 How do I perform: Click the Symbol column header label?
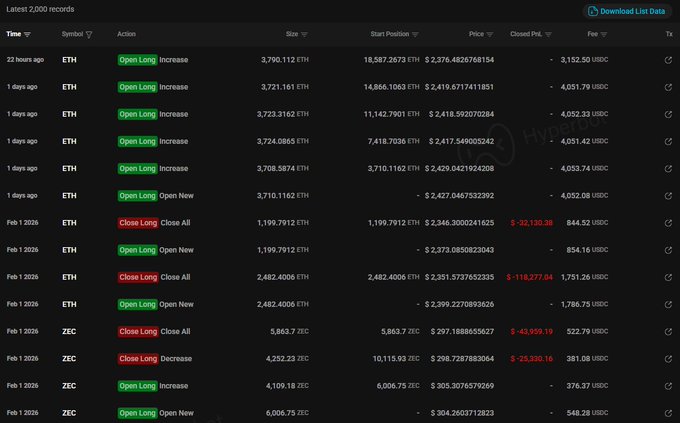72,34
